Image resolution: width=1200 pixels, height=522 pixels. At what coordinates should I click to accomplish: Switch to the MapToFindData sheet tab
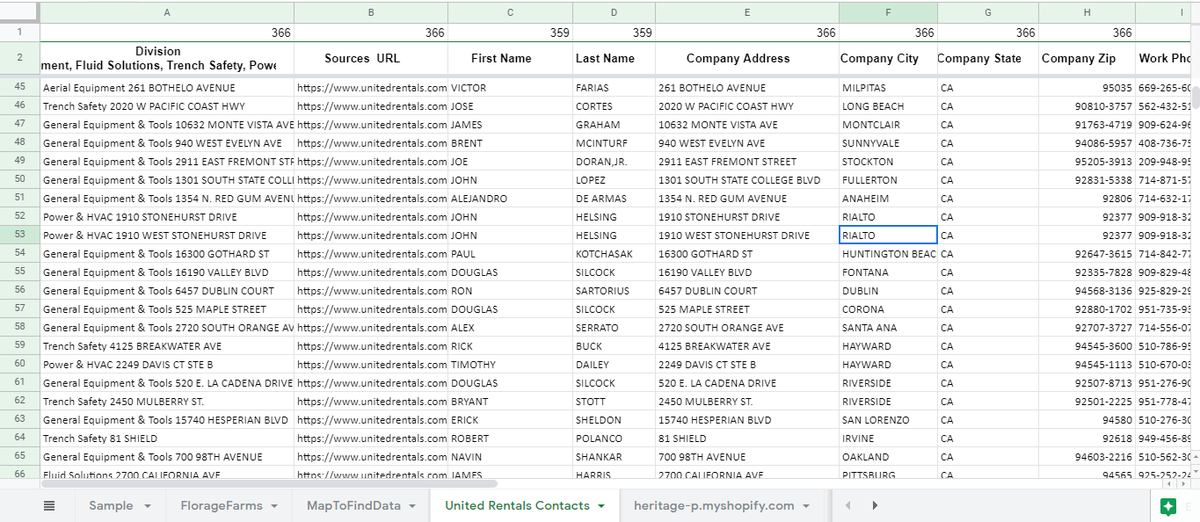(353, 506)
